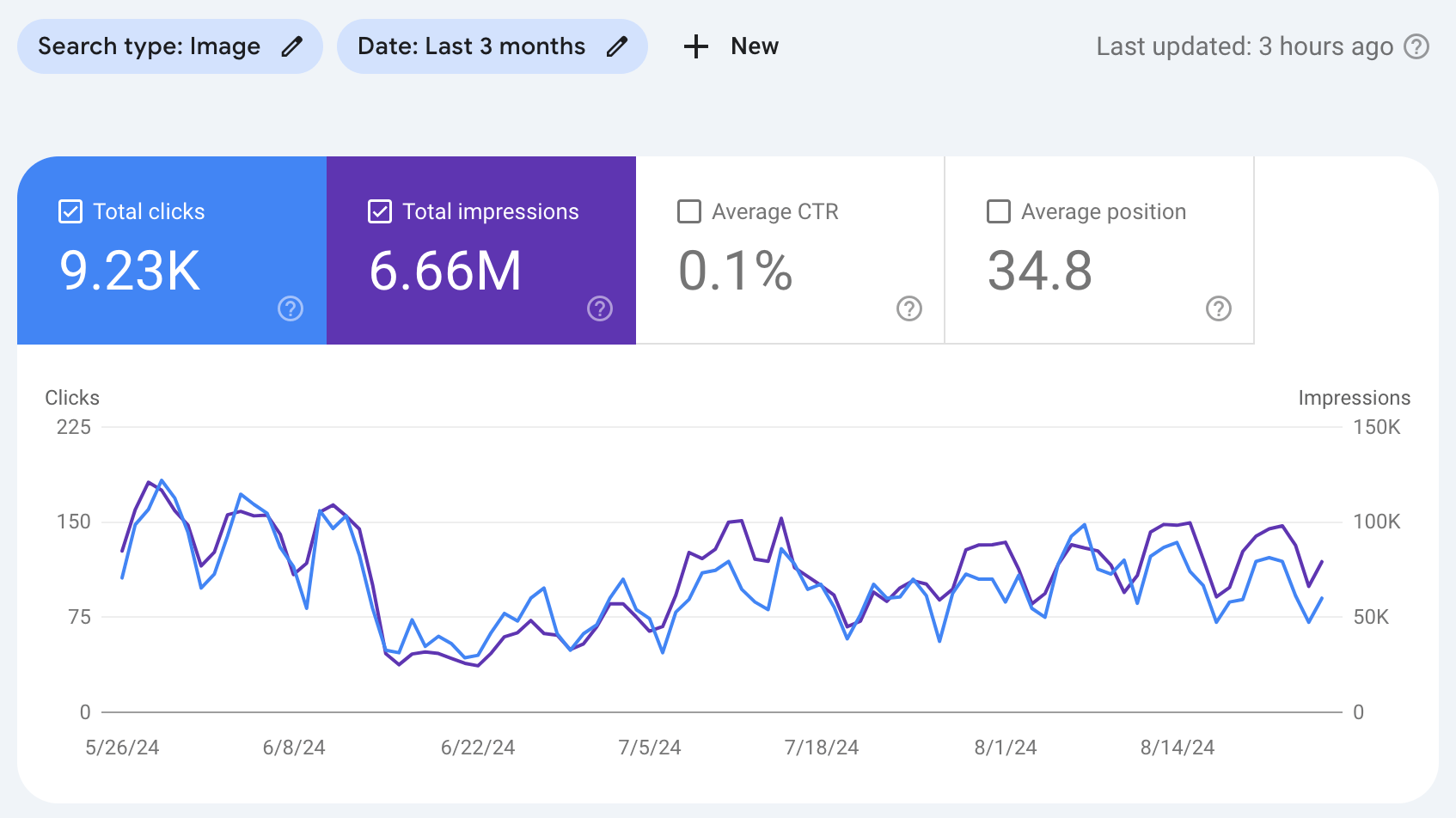The width and height of the screenshot is (1456, 818).
Task: Uncheck the Total clicks checkbox
Action: [x=70, y=211]
